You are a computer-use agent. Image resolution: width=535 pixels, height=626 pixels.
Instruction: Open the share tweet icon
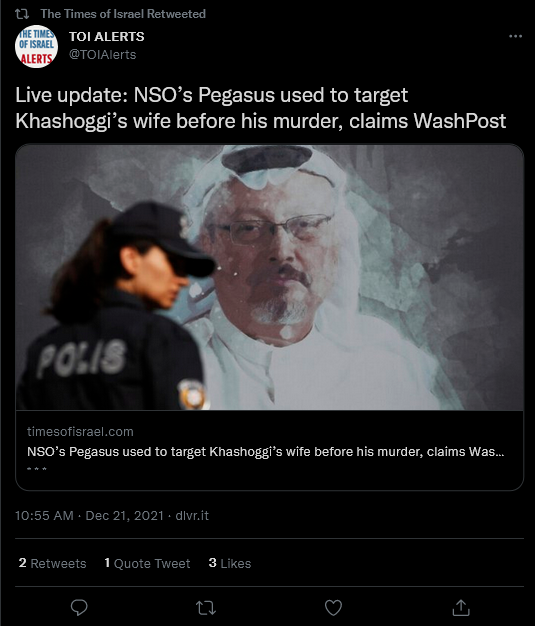pyautogui.click(x=461, y=608)
